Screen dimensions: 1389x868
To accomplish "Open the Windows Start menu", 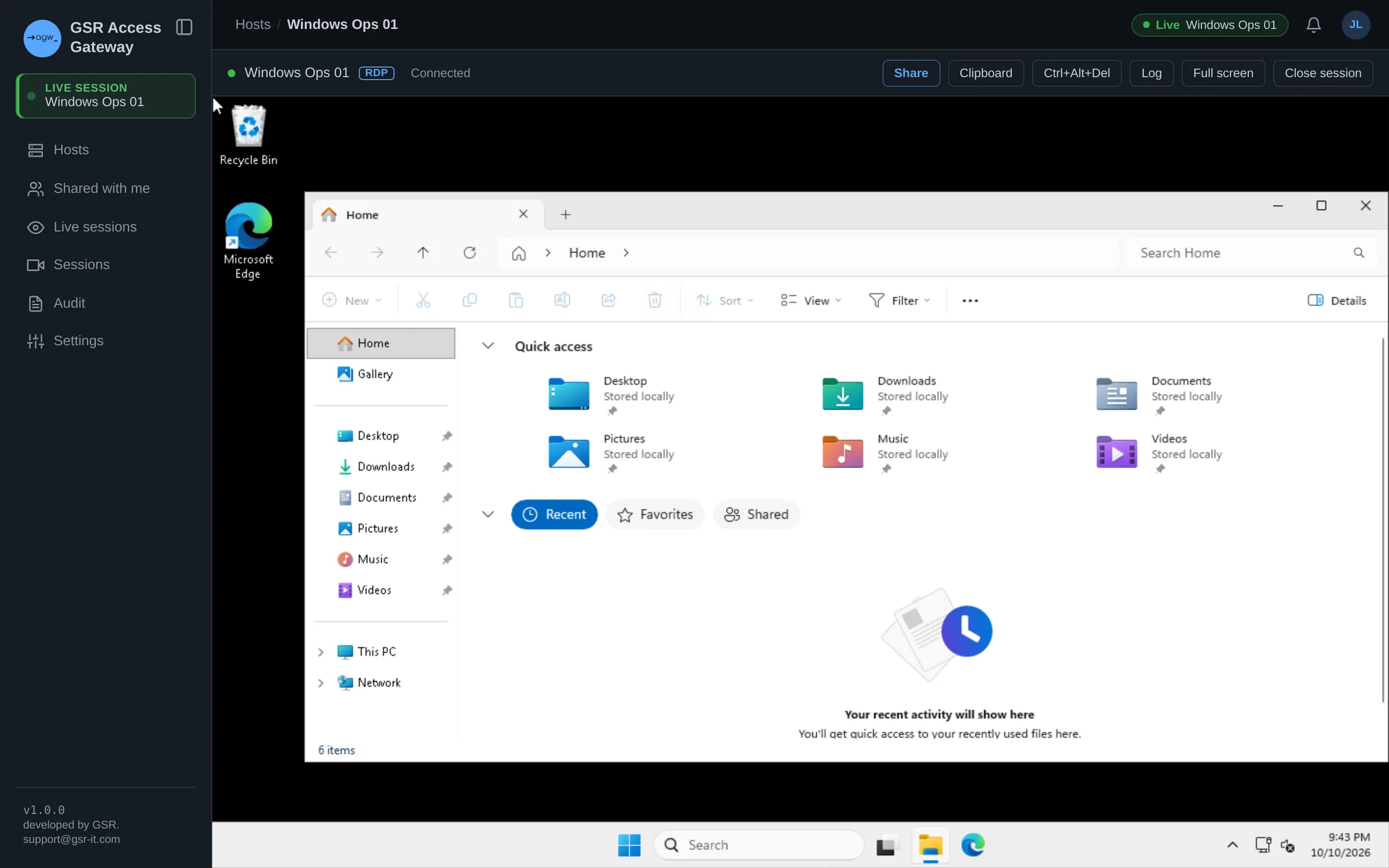I will tap(629, 845).
